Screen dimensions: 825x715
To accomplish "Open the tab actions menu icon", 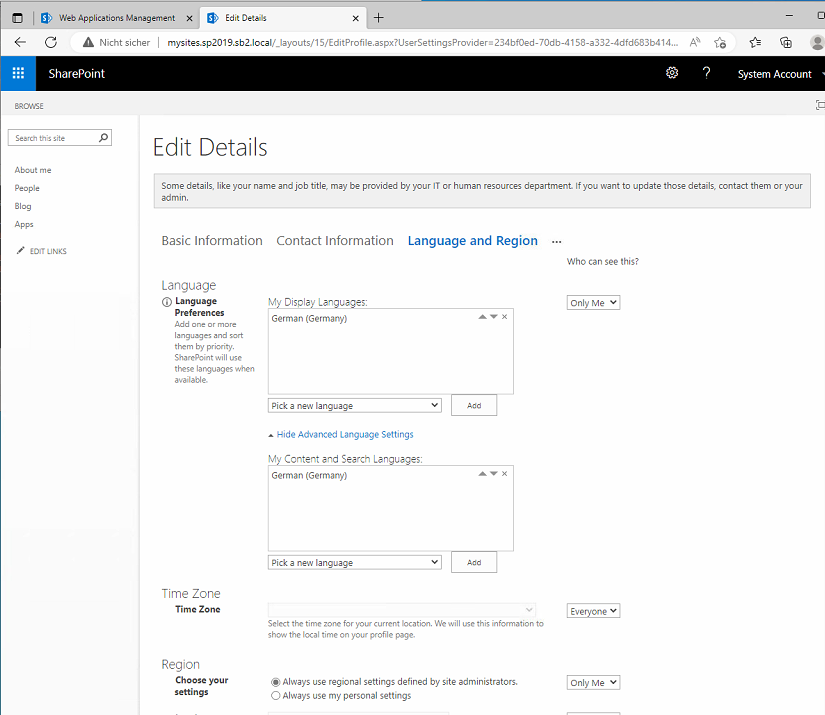I will 17,18.
